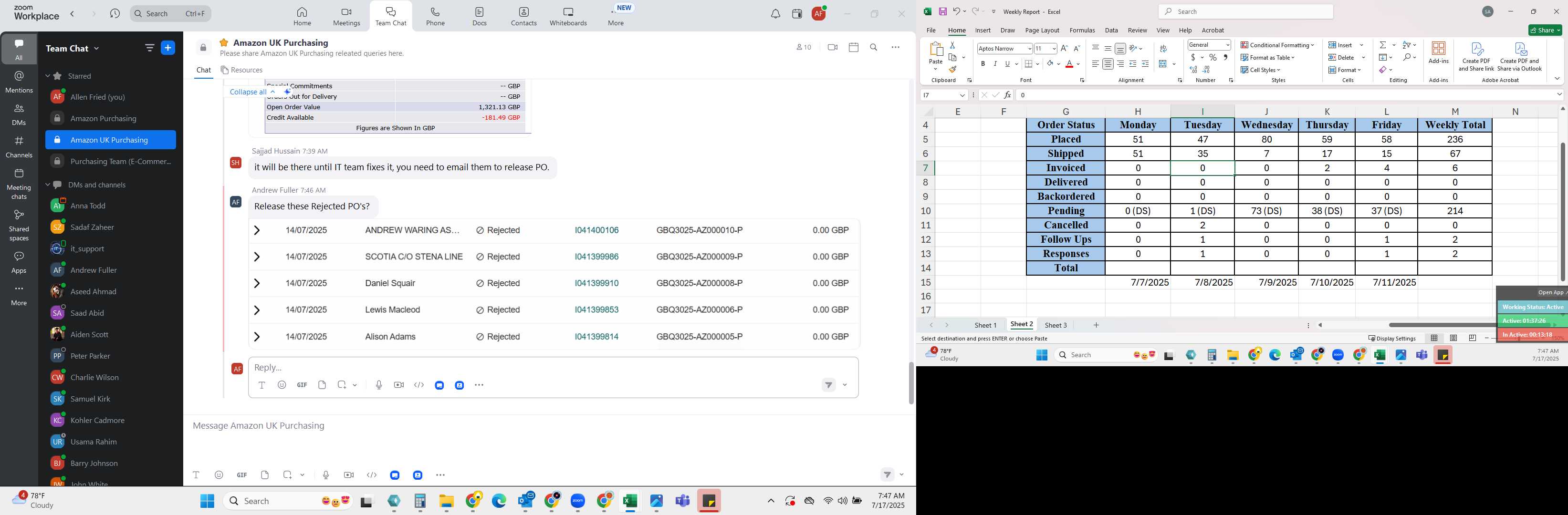Viewport: 1568px width, 515px height.
Task: Switch to Sheet 1 tab
Action: [x=985, y=325]
